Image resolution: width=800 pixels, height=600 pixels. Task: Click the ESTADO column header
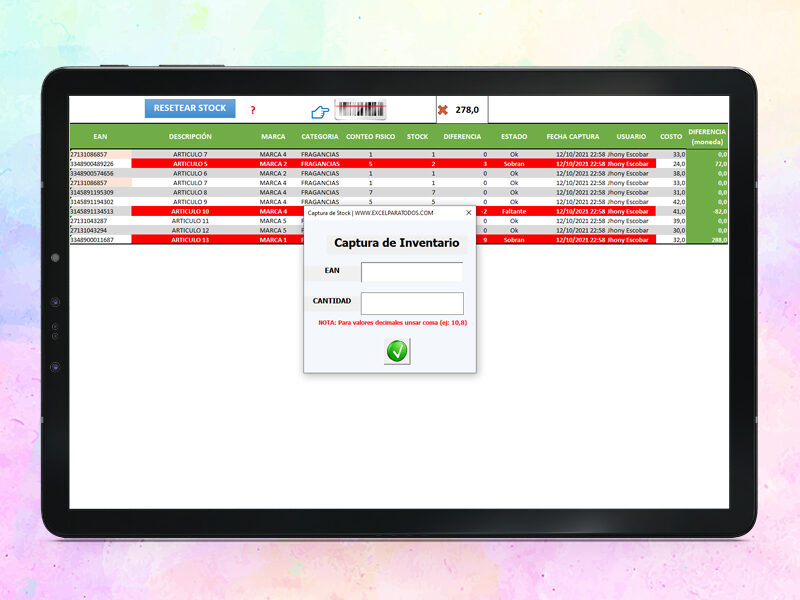pos(514,137)
